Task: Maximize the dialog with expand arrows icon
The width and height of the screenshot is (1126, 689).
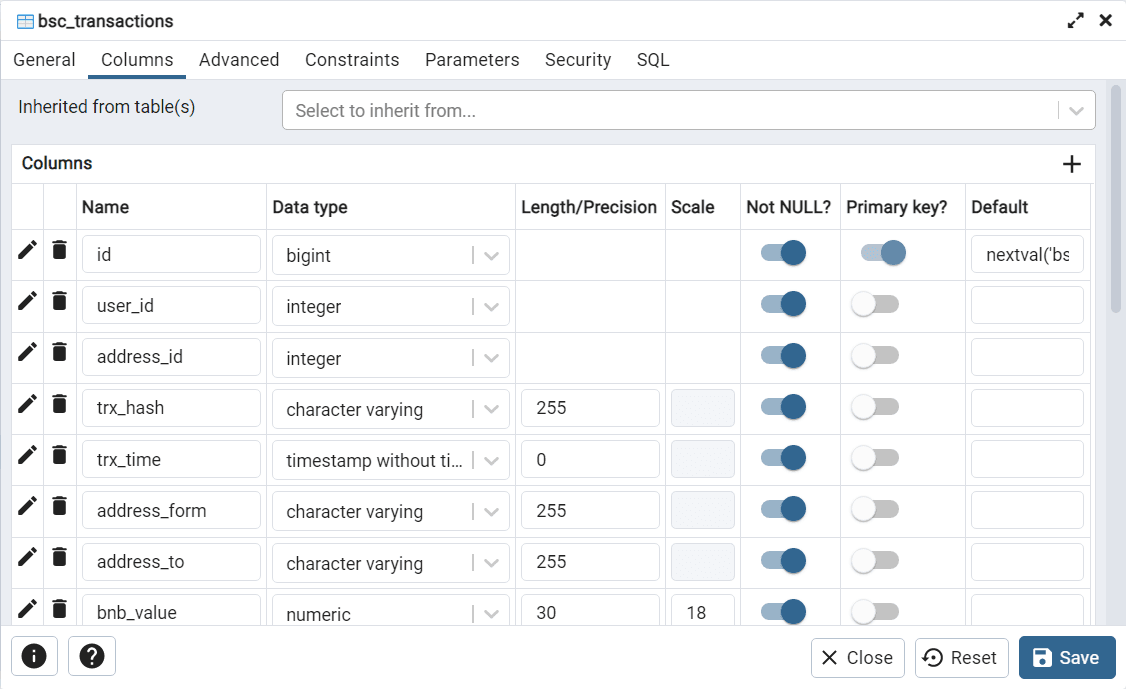Action: 1076,20
